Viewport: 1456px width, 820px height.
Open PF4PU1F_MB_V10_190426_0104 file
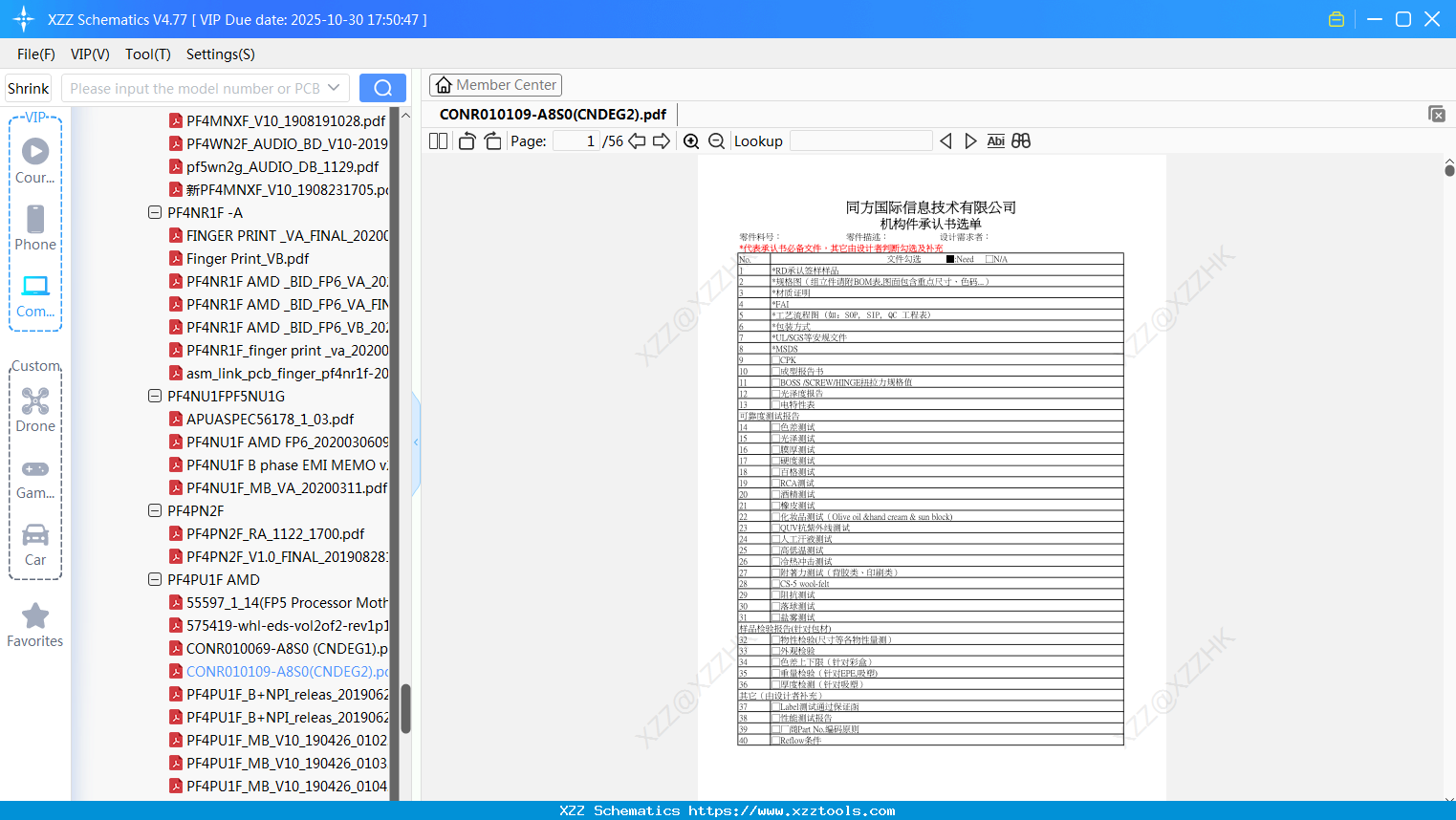pos(287,786)
